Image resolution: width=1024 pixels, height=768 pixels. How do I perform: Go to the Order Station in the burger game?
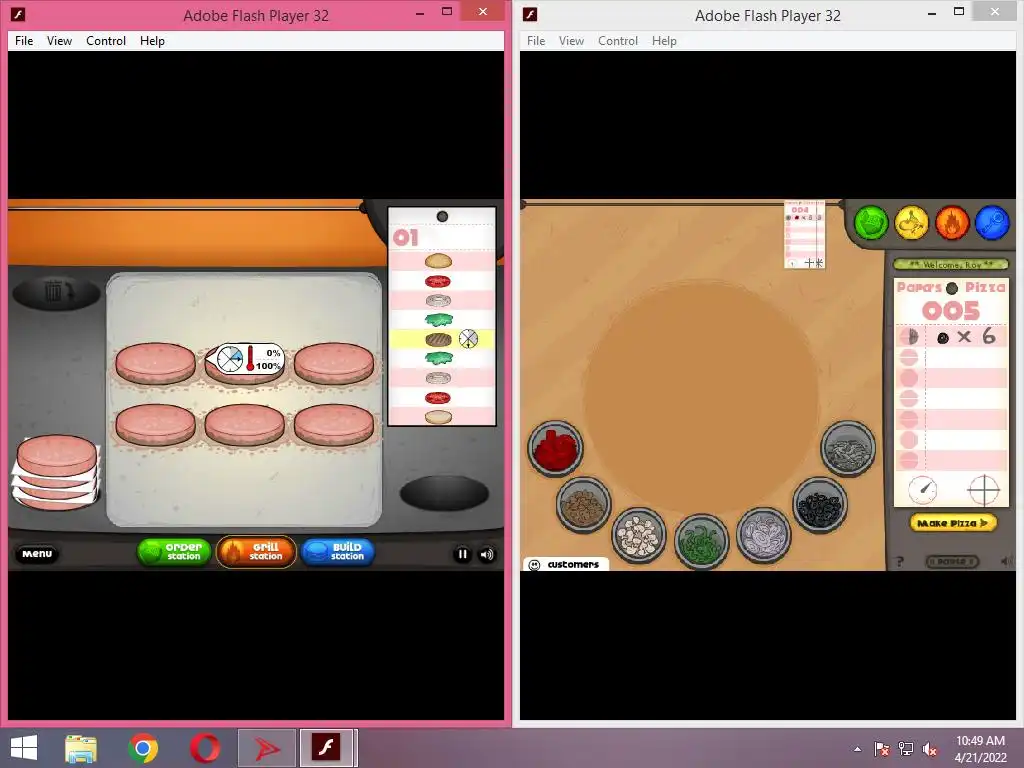(x=174, y=552)
